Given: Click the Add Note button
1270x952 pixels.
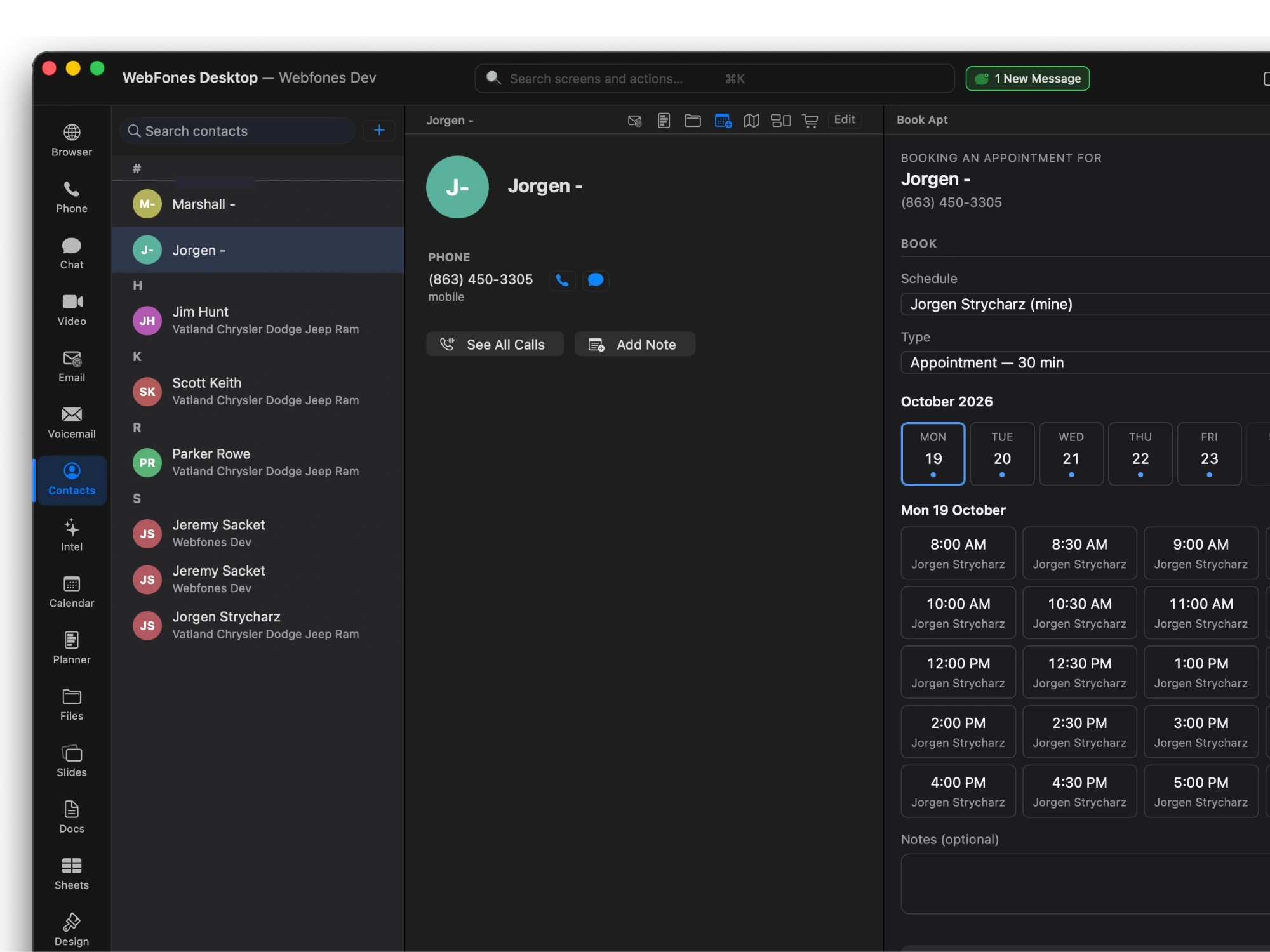Looking at the screenshot, I should [634, 344].
